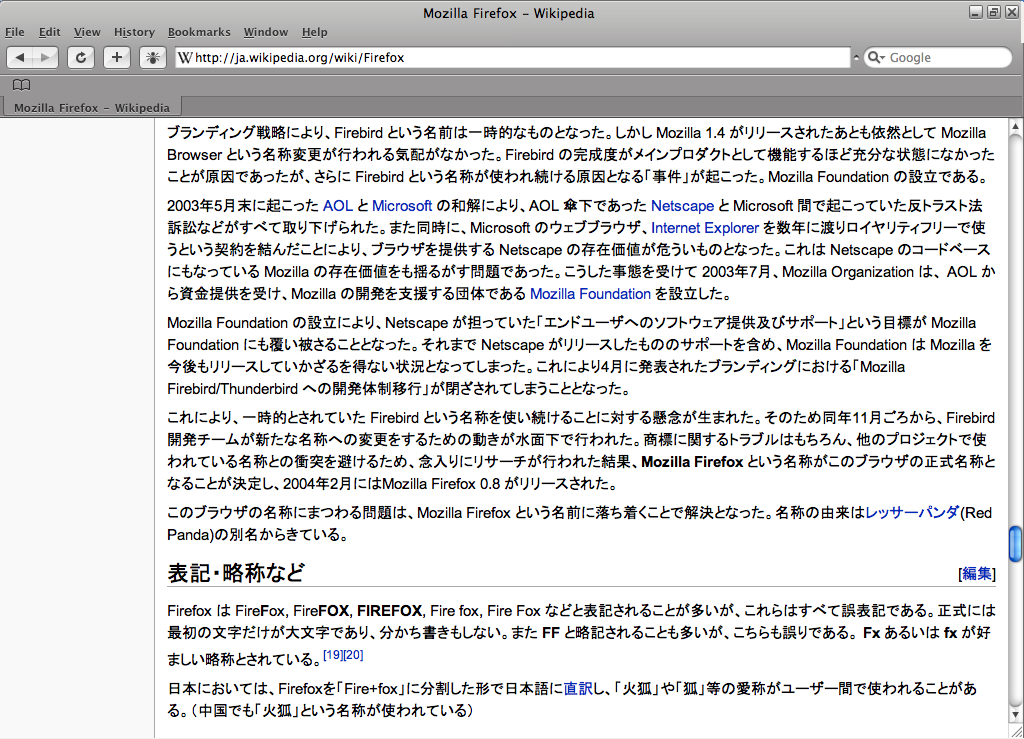Screen dimensions: 1024x739
Task: Open the Bookmarks menu
Action: point(199,32)
